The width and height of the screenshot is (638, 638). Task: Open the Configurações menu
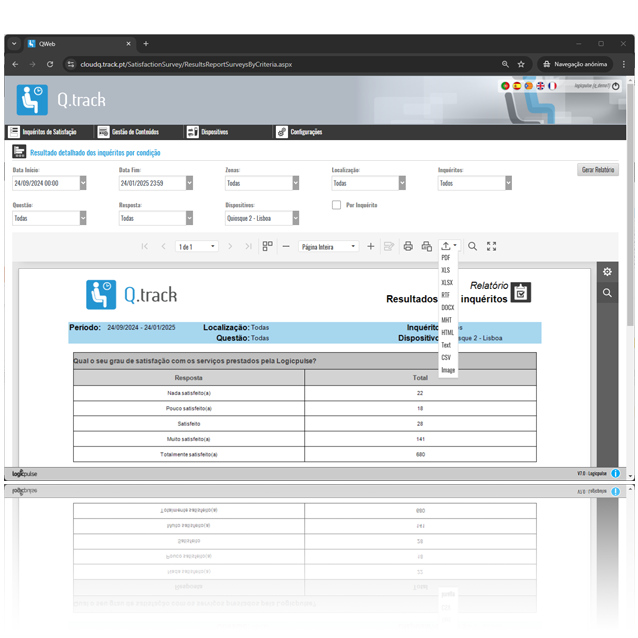300,132
